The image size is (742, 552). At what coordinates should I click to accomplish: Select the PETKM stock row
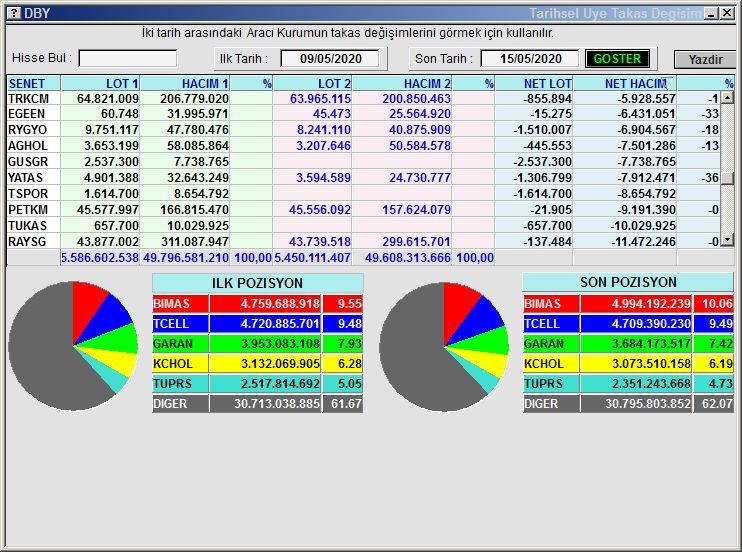(x=28, y=210)
